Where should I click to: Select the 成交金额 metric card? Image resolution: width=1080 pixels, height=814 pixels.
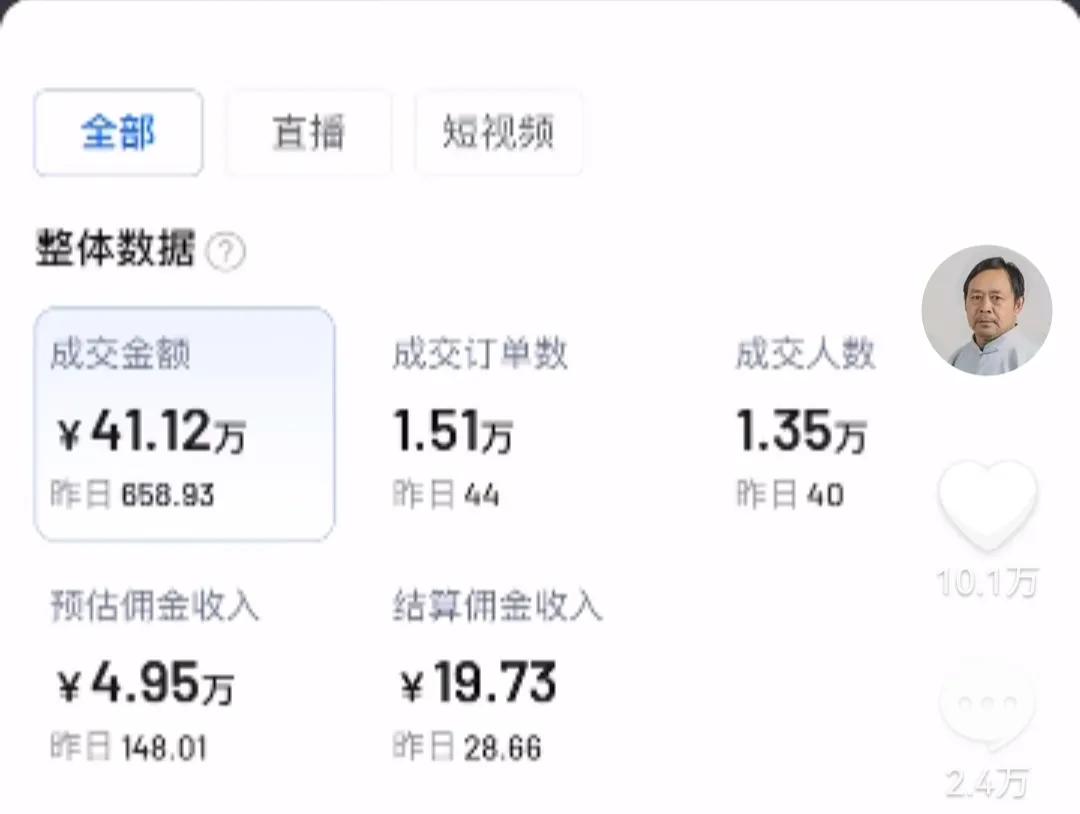coord(184,423)
